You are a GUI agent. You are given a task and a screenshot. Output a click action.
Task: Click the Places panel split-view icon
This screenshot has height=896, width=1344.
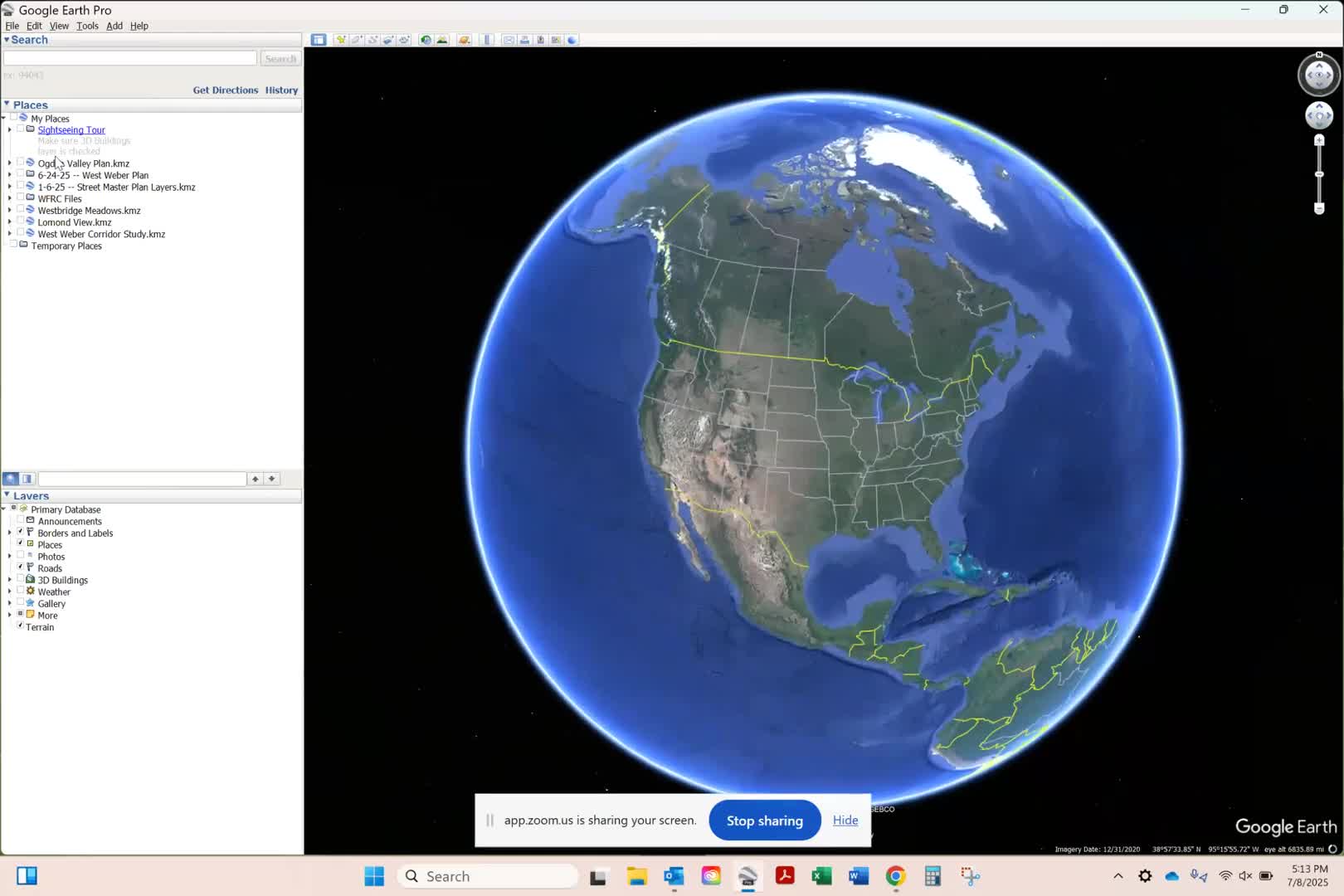click(x=27, y=479)
